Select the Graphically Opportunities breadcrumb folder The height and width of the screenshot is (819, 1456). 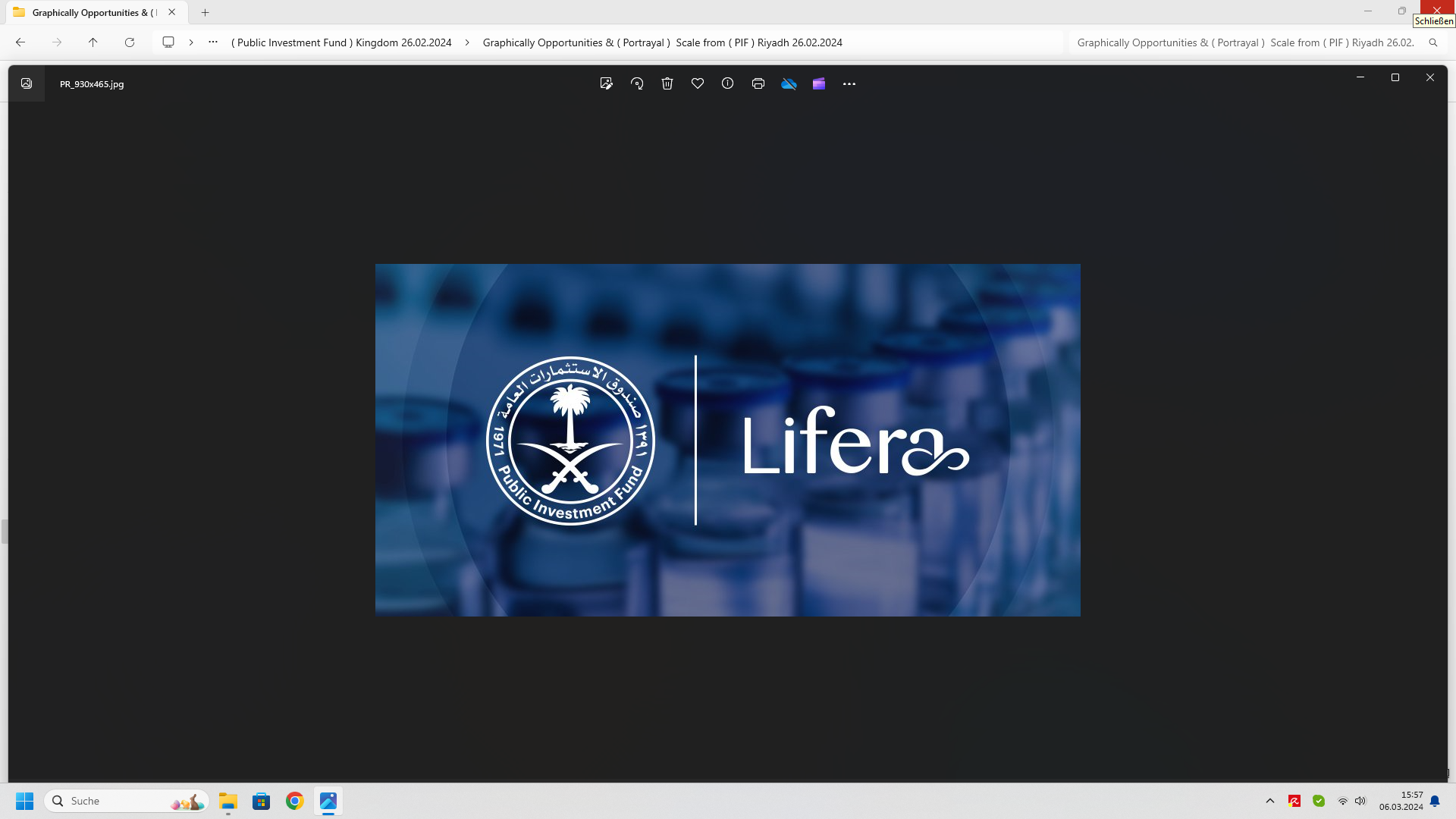click(663, 42)
